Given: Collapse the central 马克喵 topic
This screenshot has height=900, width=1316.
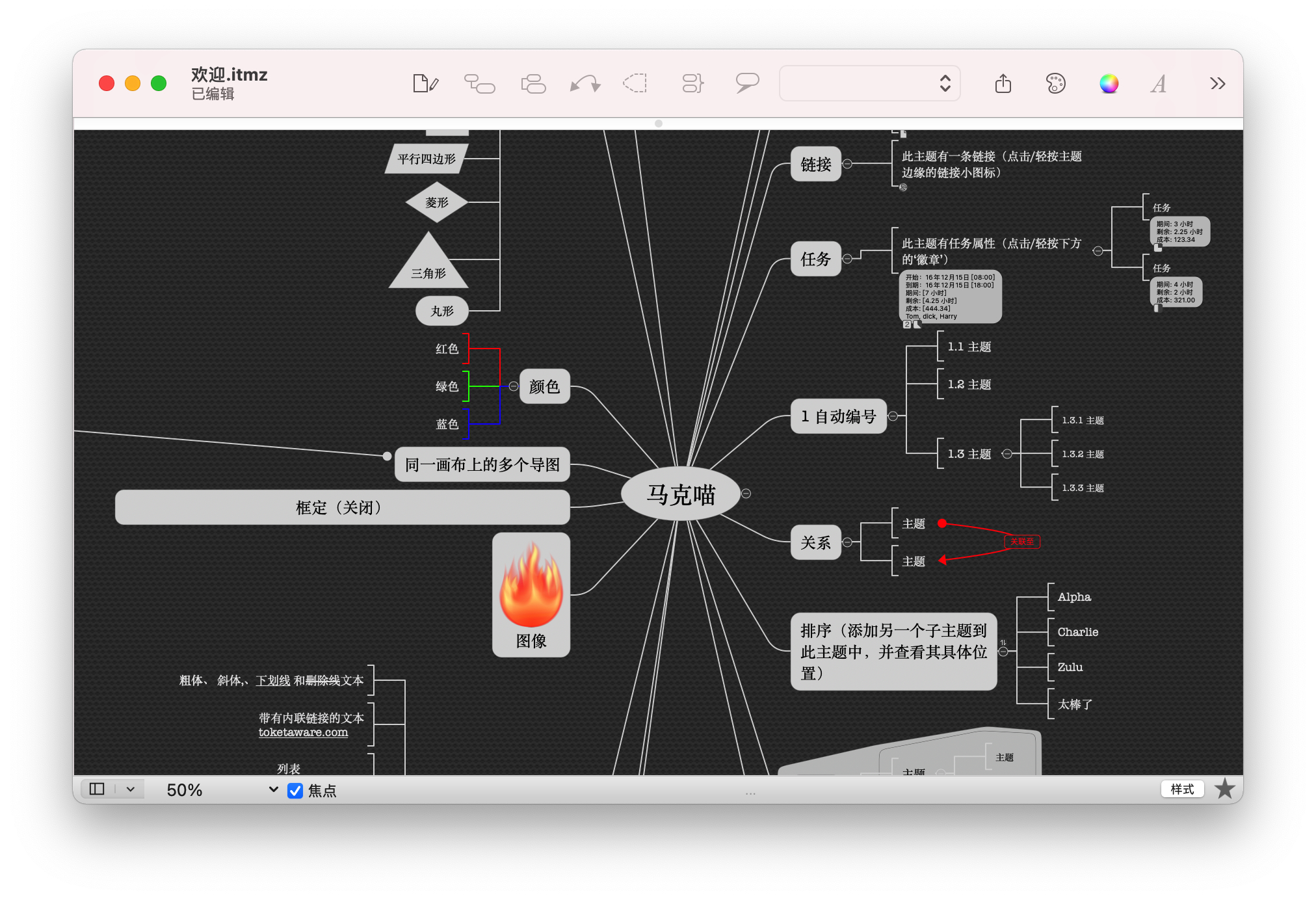Looking at the screenshot, I should click(746, 494).
